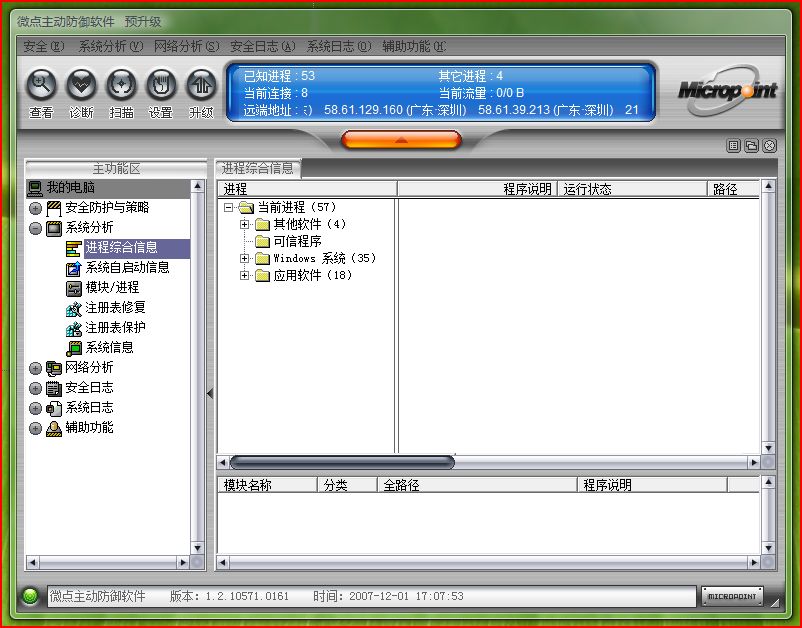Screen dimensions: 802x628
Task: Click the 扫描 (Scan) toolbar icon
Action: tap(121, 85)
